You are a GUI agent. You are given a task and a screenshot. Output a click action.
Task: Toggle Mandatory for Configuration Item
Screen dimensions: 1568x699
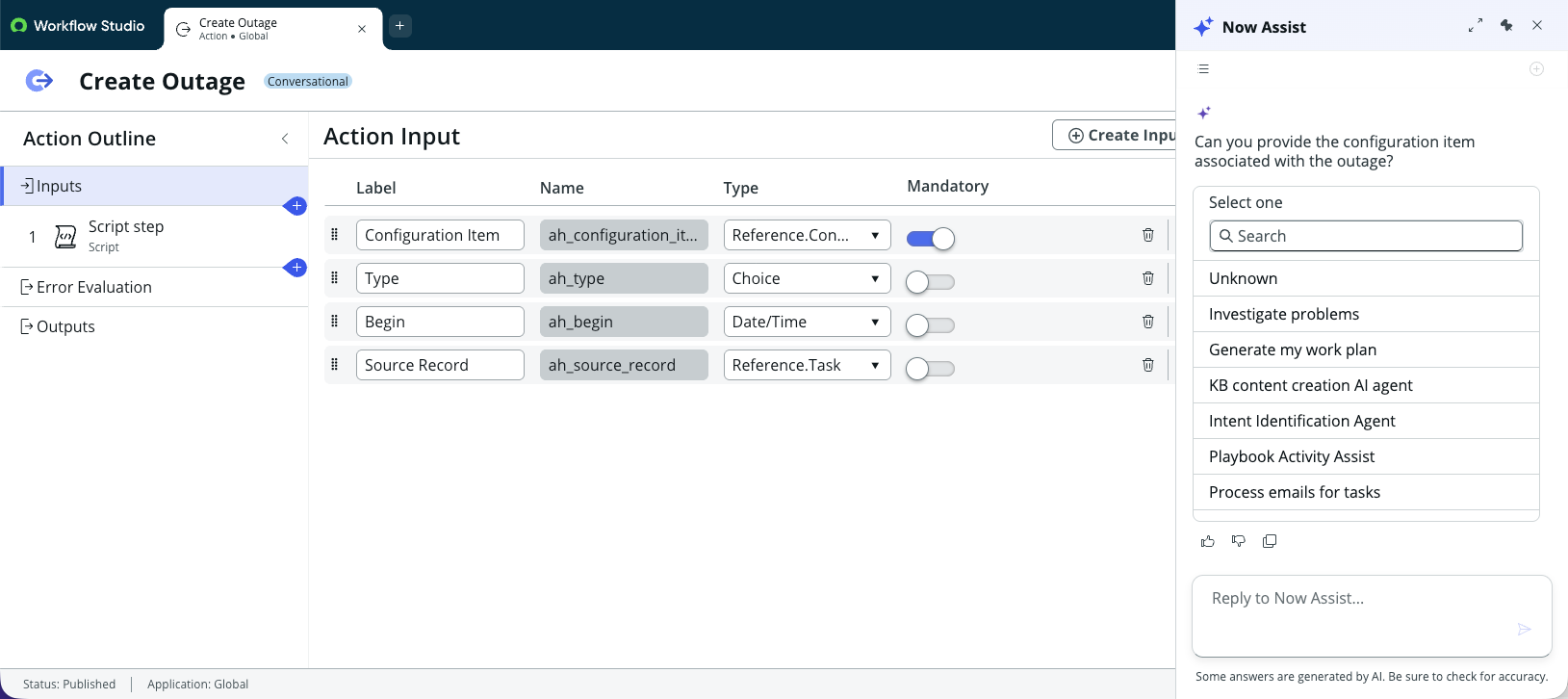[x=931, y=239]
